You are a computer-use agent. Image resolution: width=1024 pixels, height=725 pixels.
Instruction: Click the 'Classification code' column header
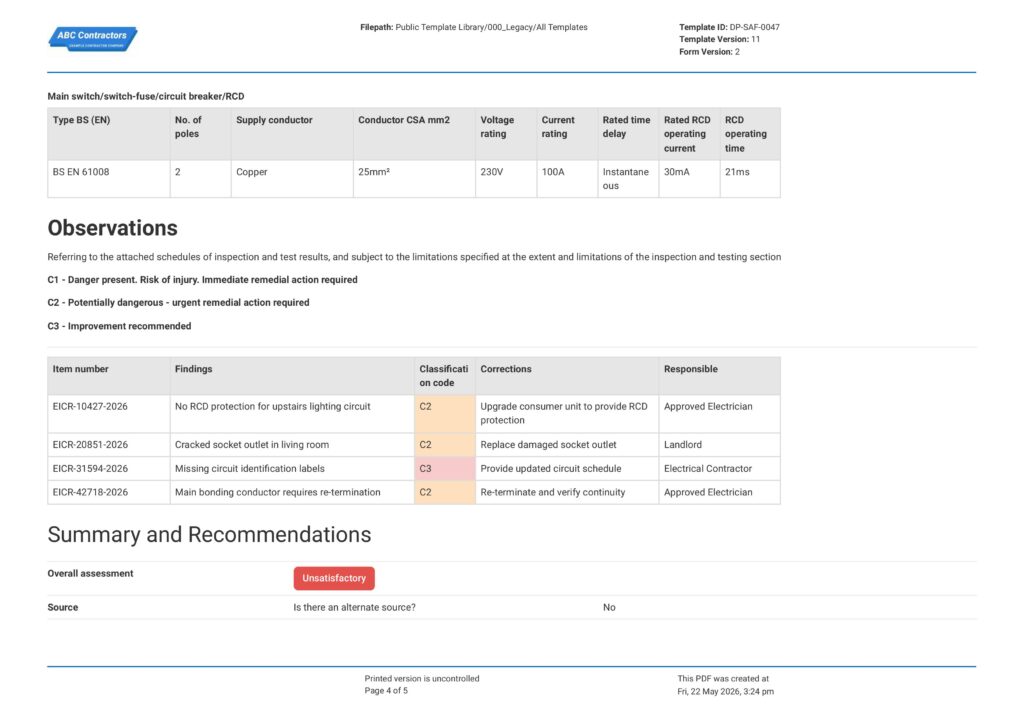pos(443,376)
